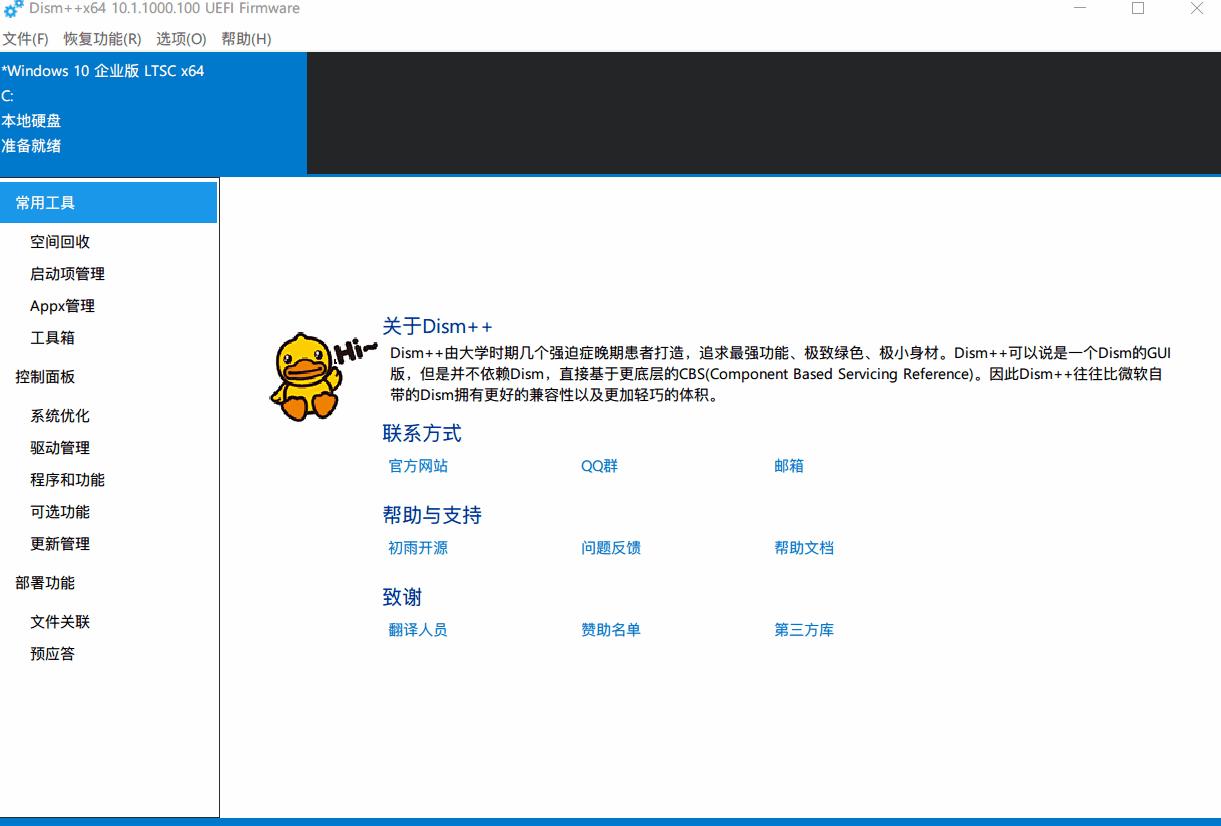The height and width of the screenshot is (826, 1221).
Task: Select 系统优化 under 控制面板
Action: click(60, 415)
